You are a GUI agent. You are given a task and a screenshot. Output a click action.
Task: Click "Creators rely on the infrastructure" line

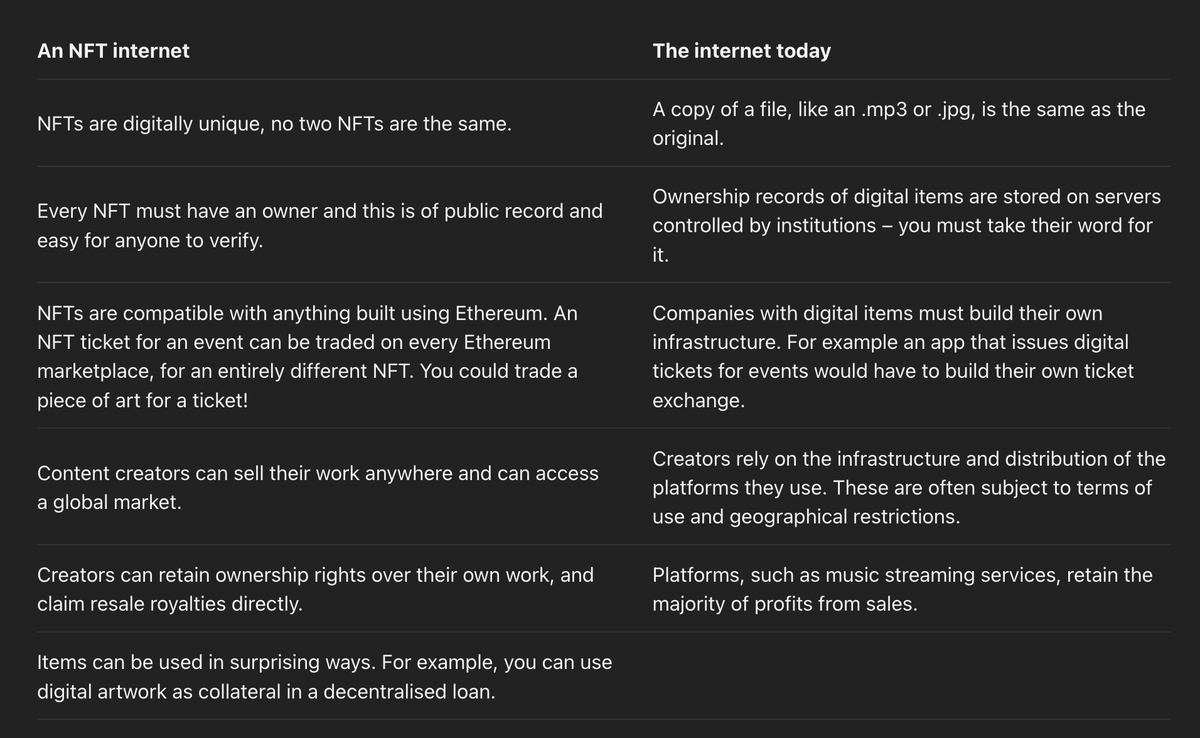coord(908,459)
